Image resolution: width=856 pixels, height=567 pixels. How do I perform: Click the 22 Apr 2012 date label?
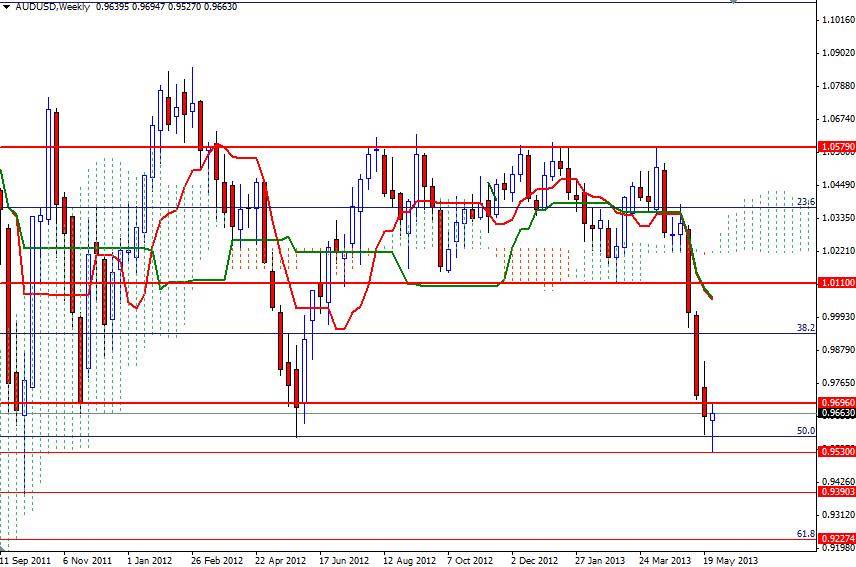[281, 560]
